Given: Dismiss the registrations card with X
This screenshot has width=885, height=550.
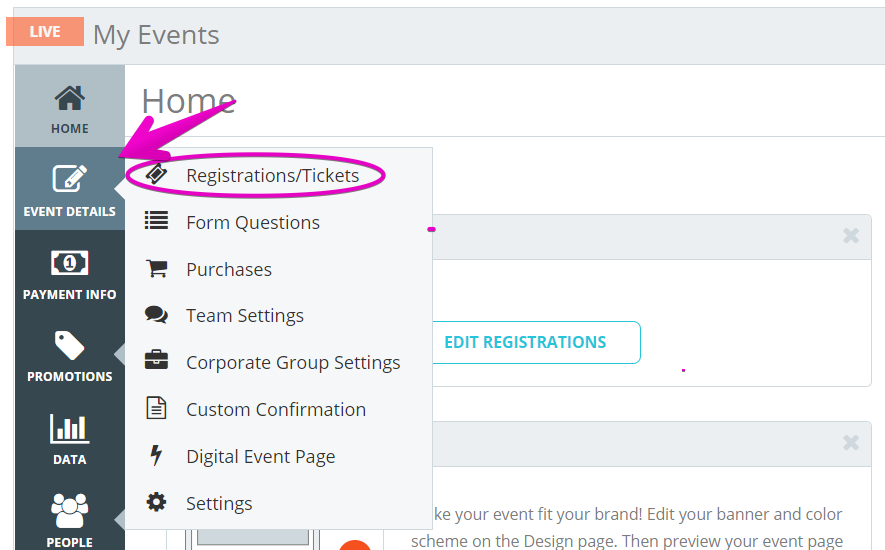Looking at the screenshot, I should tap(851, 235).
